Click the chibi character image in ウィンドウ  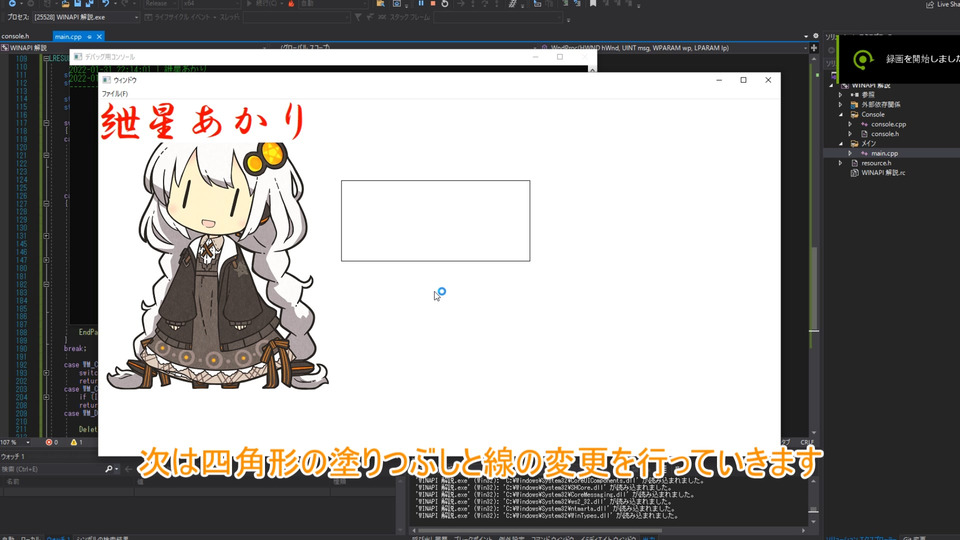pos(217,265)
